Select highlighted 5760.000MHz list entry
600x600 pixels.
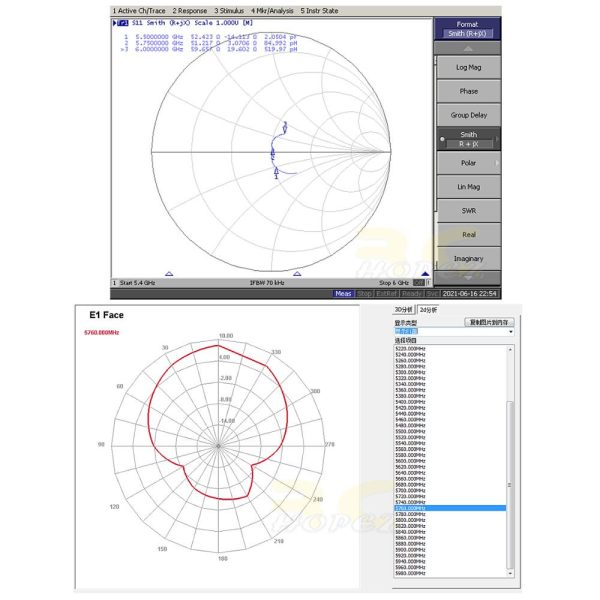pos(450,508)
